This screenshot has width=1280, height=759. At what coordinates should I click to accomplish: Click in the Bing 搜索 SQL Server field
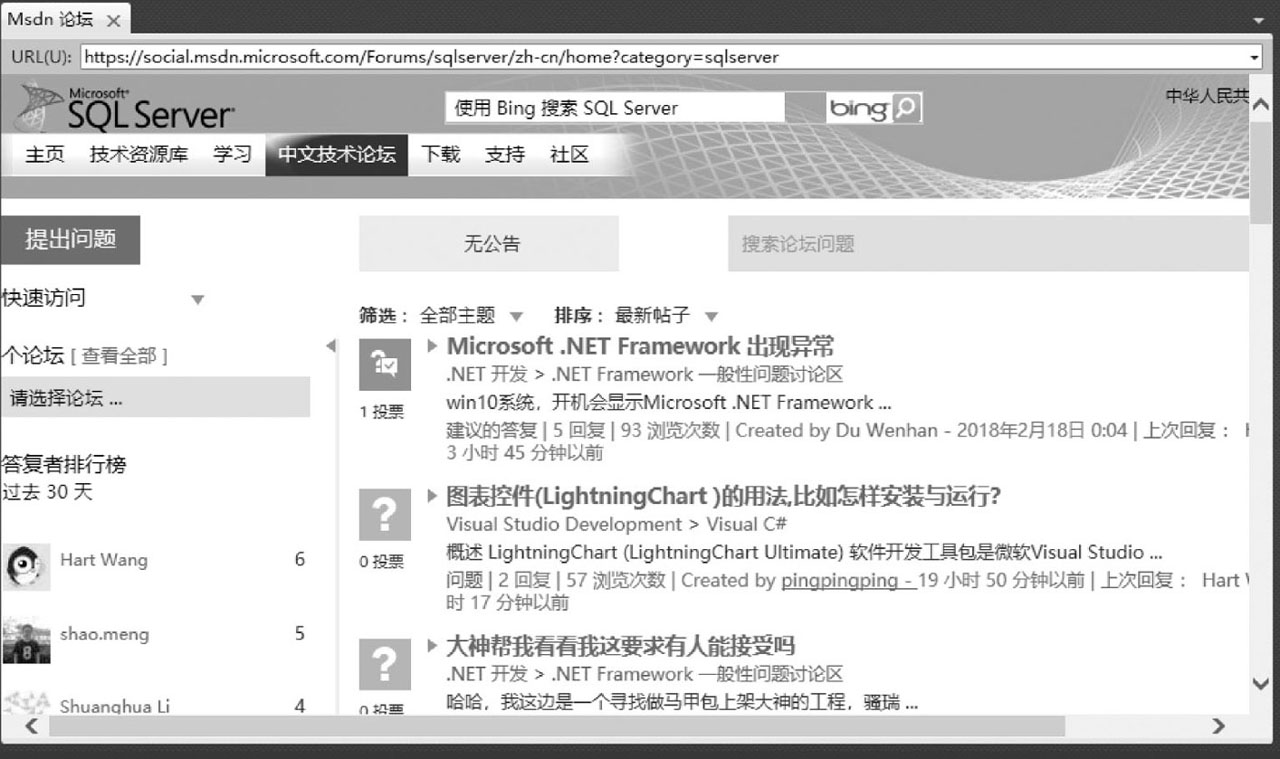(615, 108)
